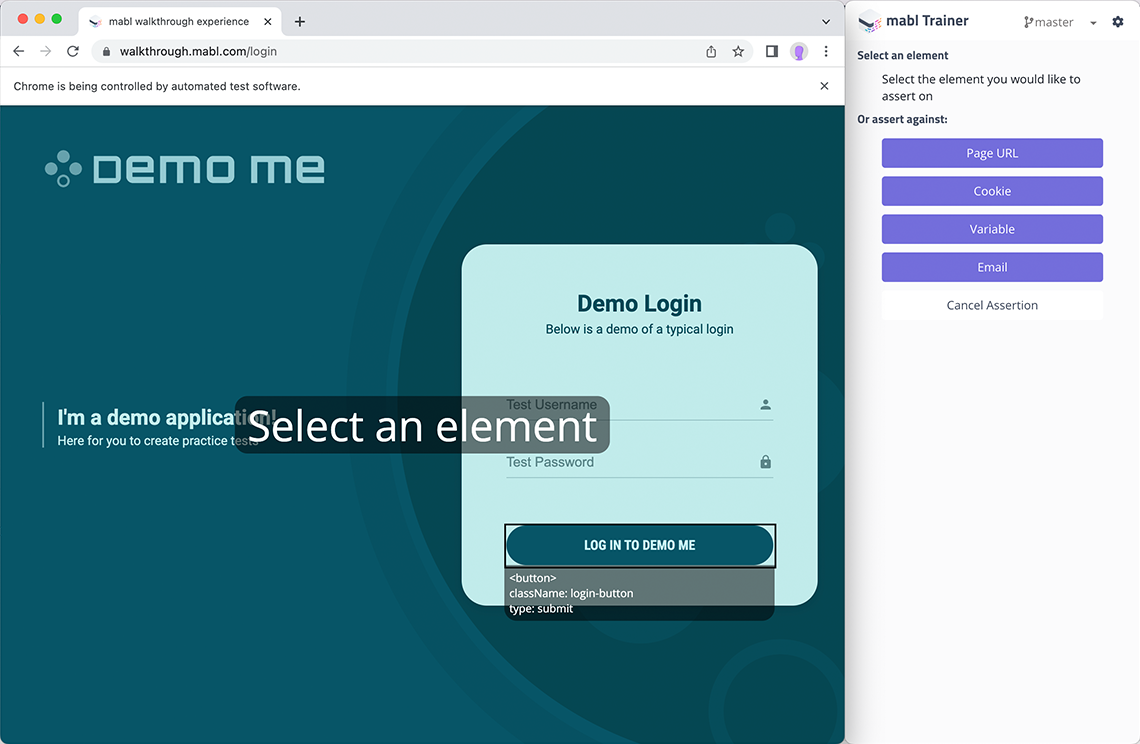Click Cancel Assertion

[x=992, y=305]
